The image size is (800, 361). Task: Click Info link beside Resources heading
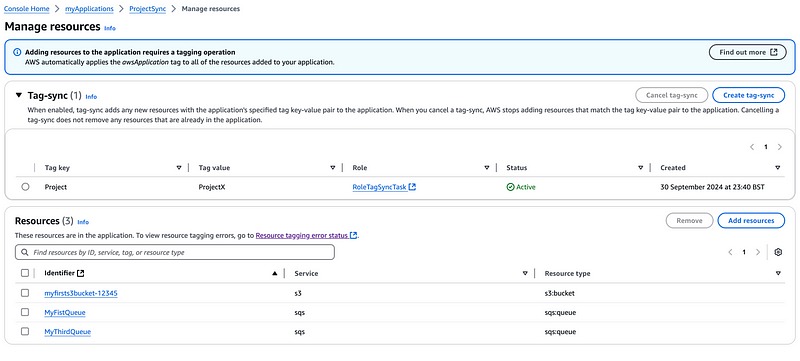(83, 222)
